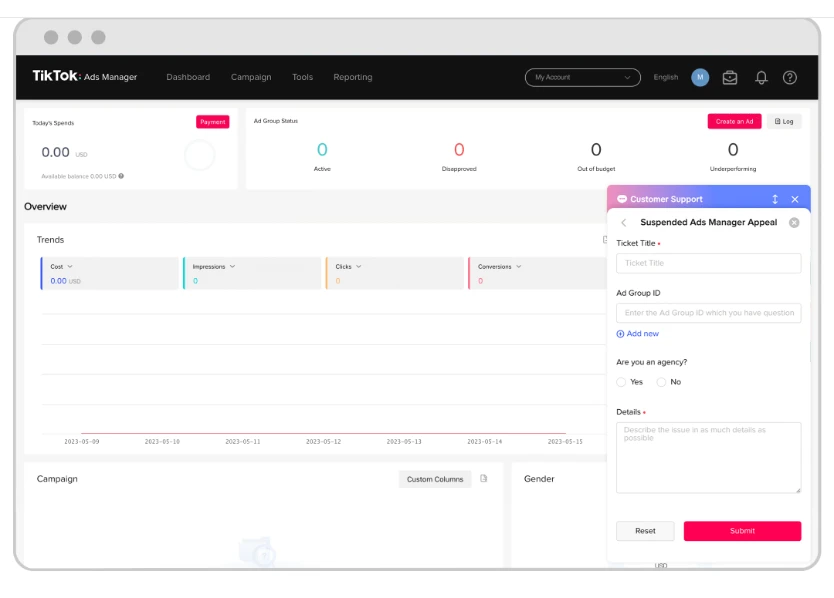Image resolution: width=834 pixels, height=598 pixels.
Task: Click the Underperforming count
Action: (733, 150)
